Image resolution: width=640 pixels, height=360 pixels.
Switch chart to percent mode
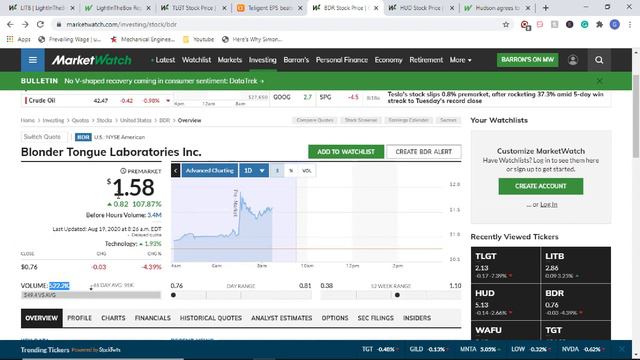pyautogui.click(x=291, y=171)
